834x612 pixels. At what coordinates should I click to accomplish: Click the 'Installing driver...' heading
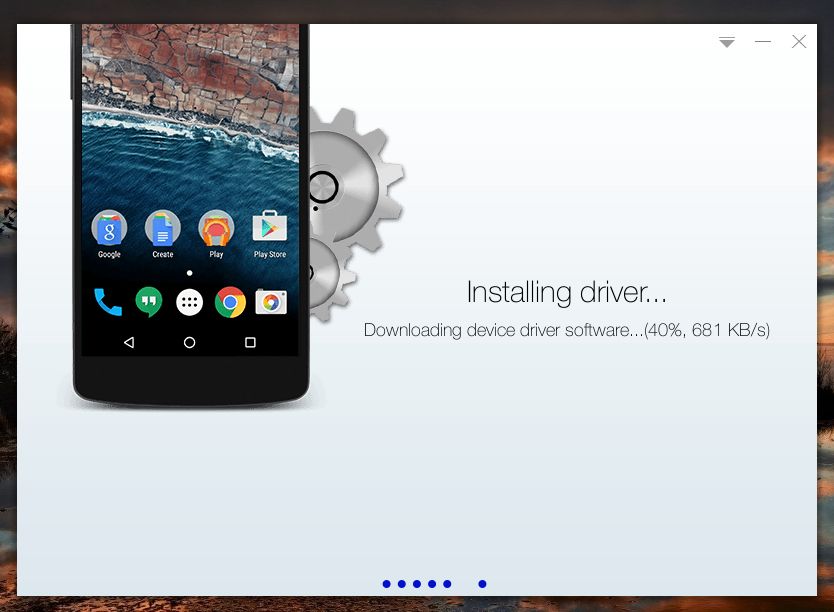566,292
